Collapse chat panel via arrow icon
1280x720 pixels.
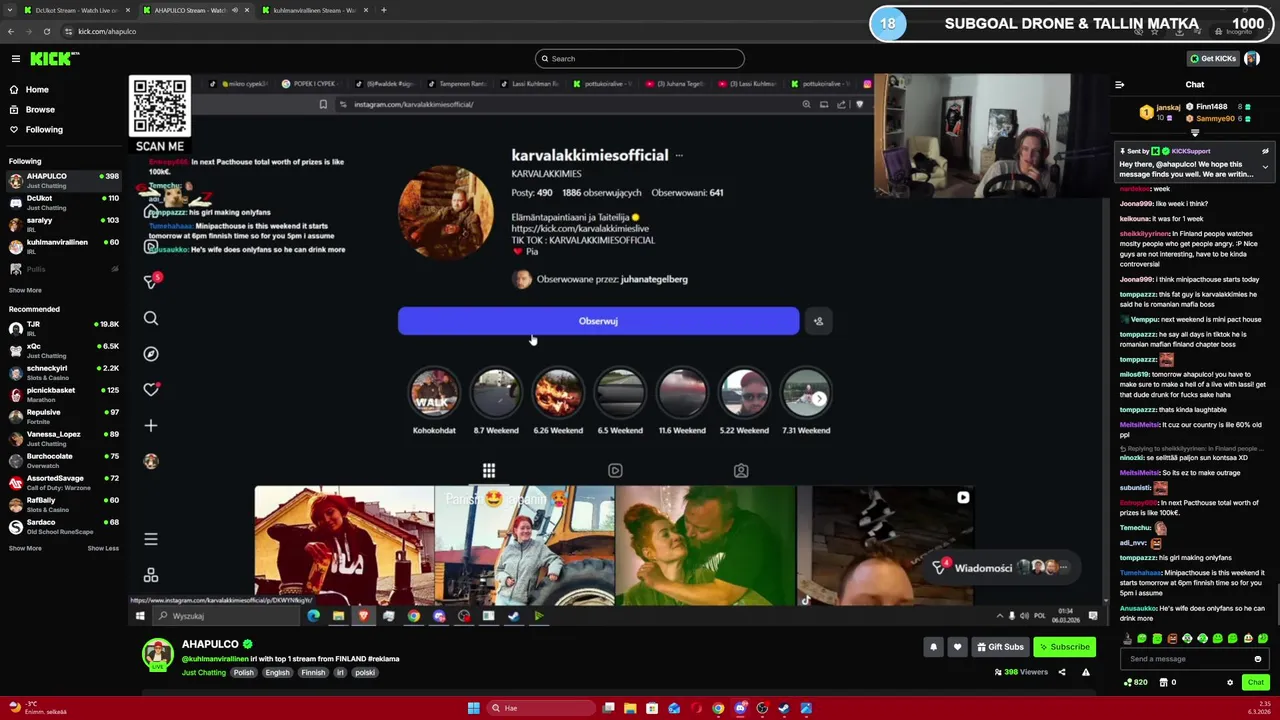point(1119,85)
